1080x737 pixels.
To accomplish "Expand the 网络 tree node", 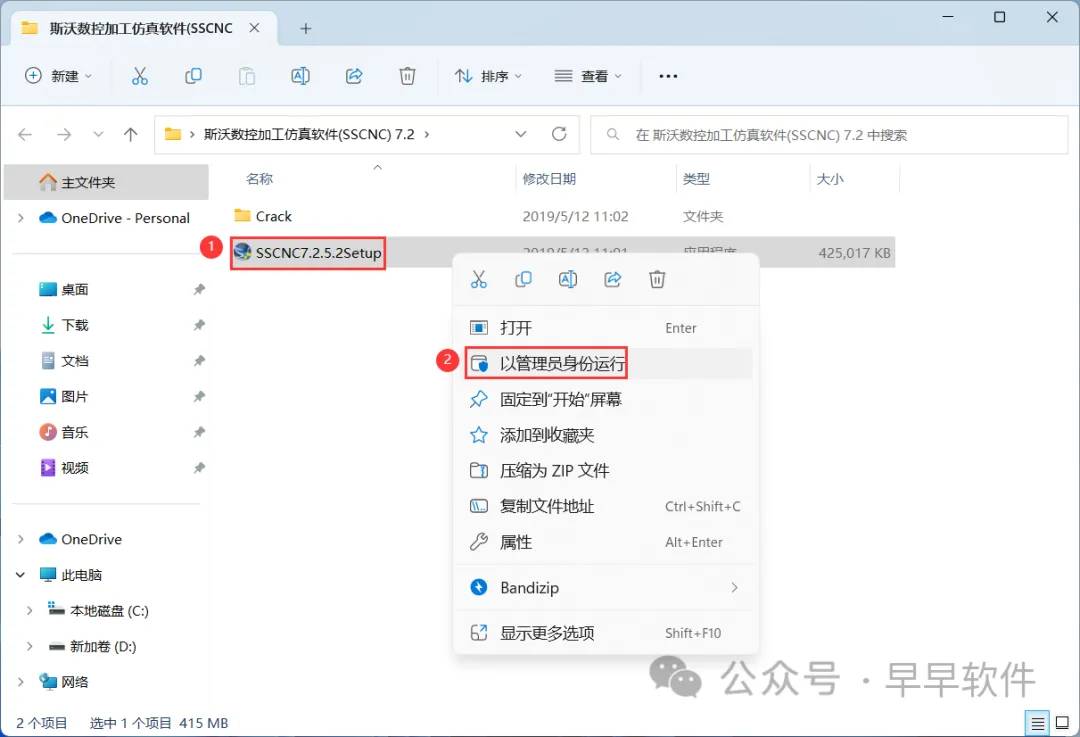I will (21, 682).
